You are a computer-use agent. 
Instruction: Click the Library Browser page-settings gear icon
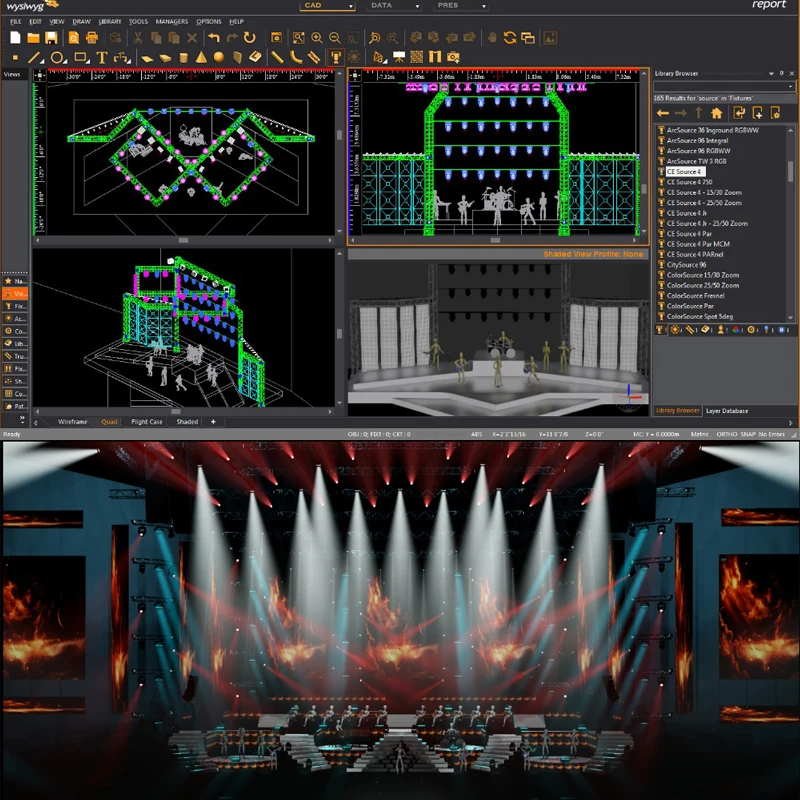click(775, 113)
